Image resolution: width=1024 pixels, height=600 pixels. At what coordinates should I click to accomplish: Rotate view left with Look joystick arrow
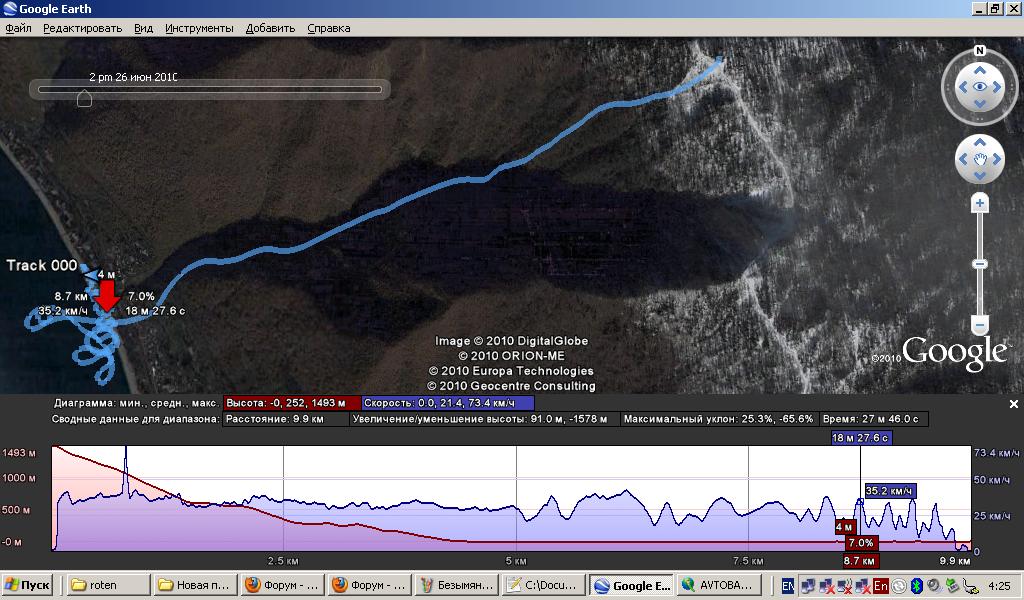pyautogui.click(x=962, y=87)
